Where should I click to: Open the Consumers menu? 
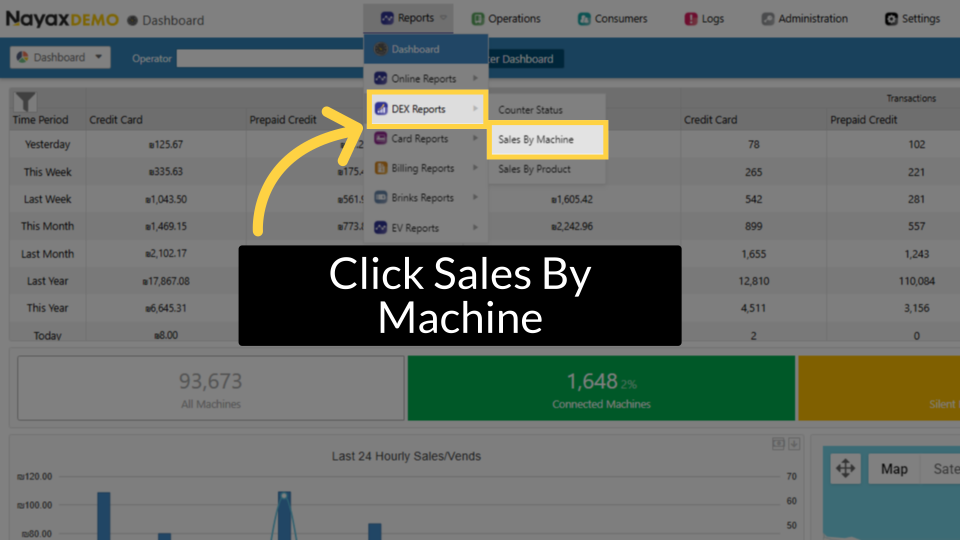[x=612, y=19]
